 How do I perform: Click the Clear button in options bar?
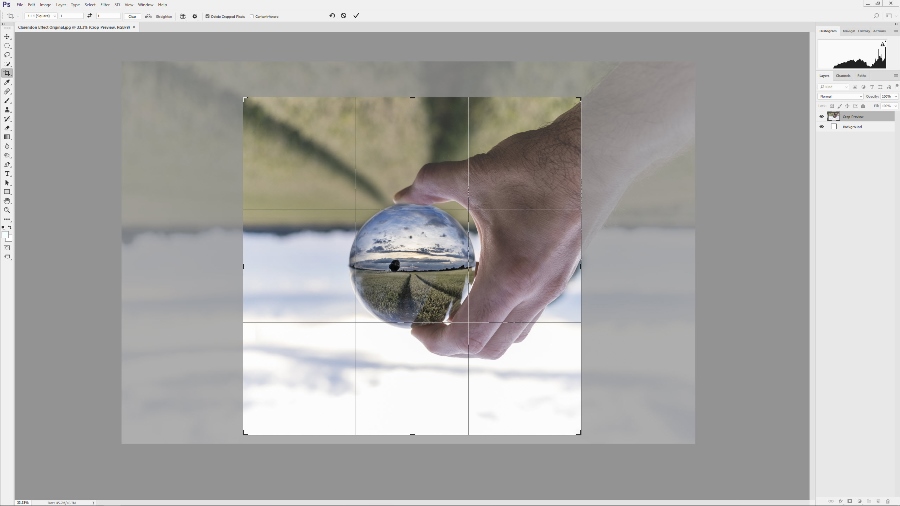tap(132, 16)
